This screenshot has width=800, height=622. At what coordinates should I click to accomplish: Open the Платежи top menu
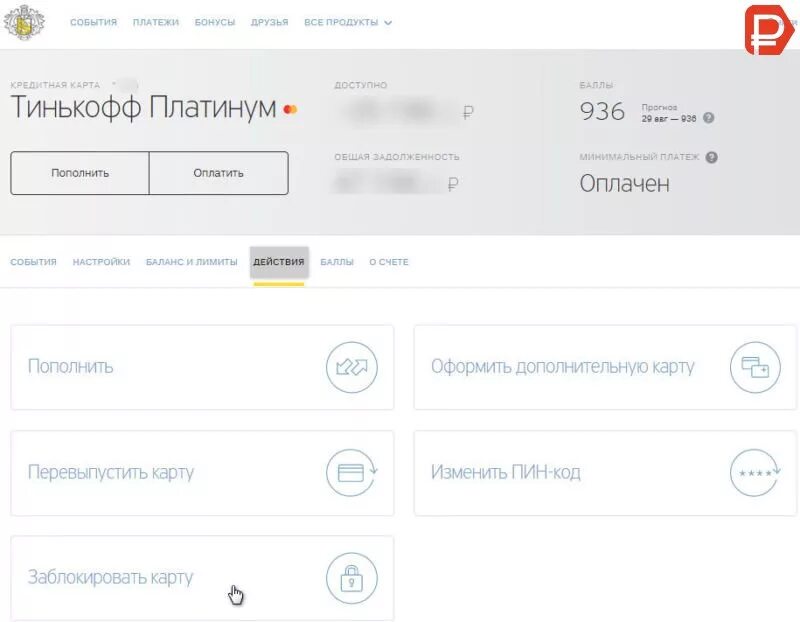coord(156,22)
